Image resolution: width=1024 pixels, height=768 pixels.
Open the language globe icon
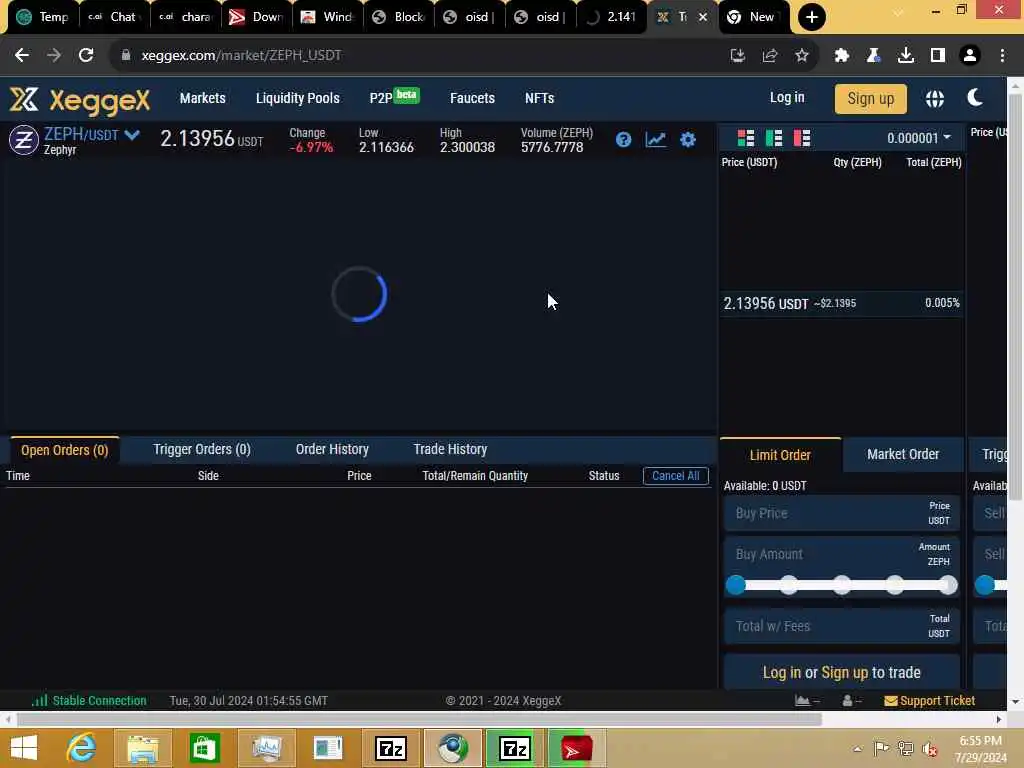pyautogui.click(x=935, y=99)
